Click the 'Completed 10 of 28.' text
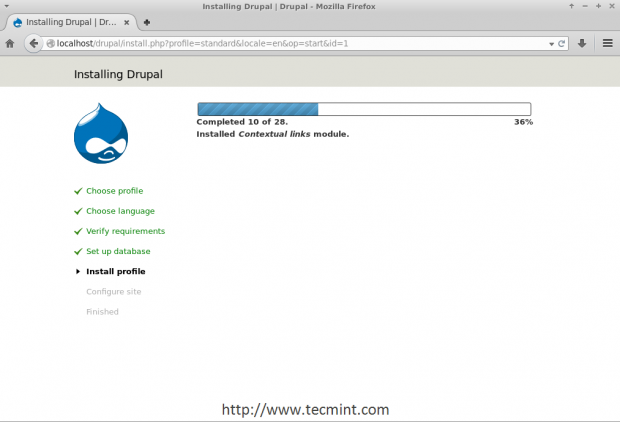This screenshot has width=620, height=422. click(x=242, y=122)
